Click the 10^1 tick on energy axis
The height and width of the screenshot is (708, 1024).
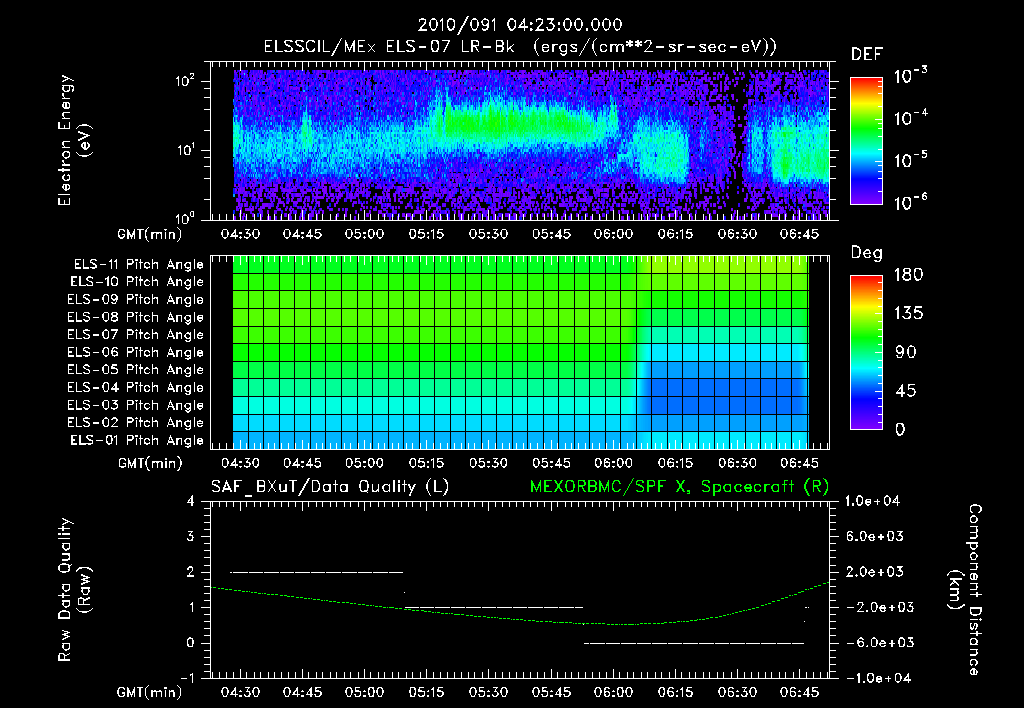pyautogui.click(x=185, y=150)
